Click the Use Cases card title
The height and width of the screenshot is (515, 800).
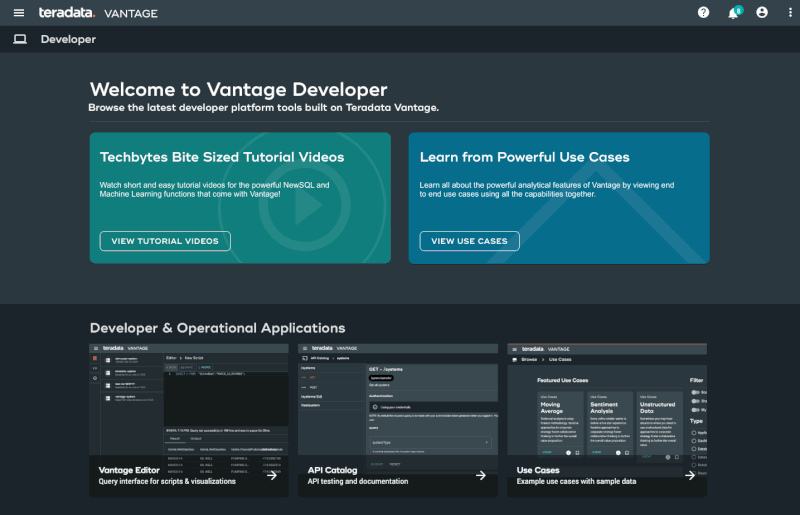(538, 470)
